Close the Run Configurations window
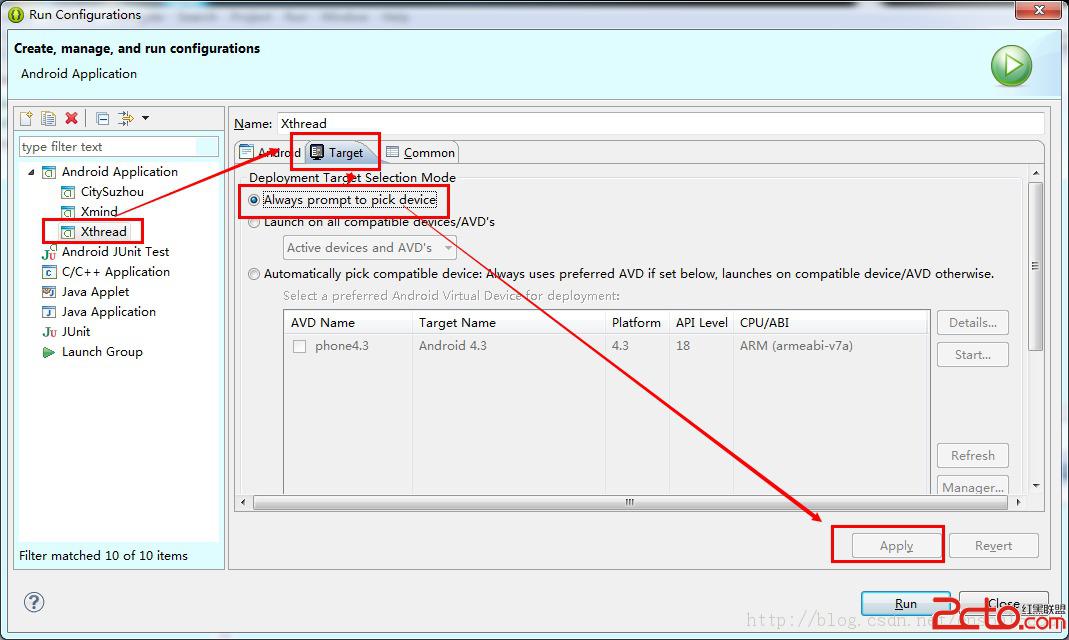This screenshot has width=1069, height=640. 1039,10
